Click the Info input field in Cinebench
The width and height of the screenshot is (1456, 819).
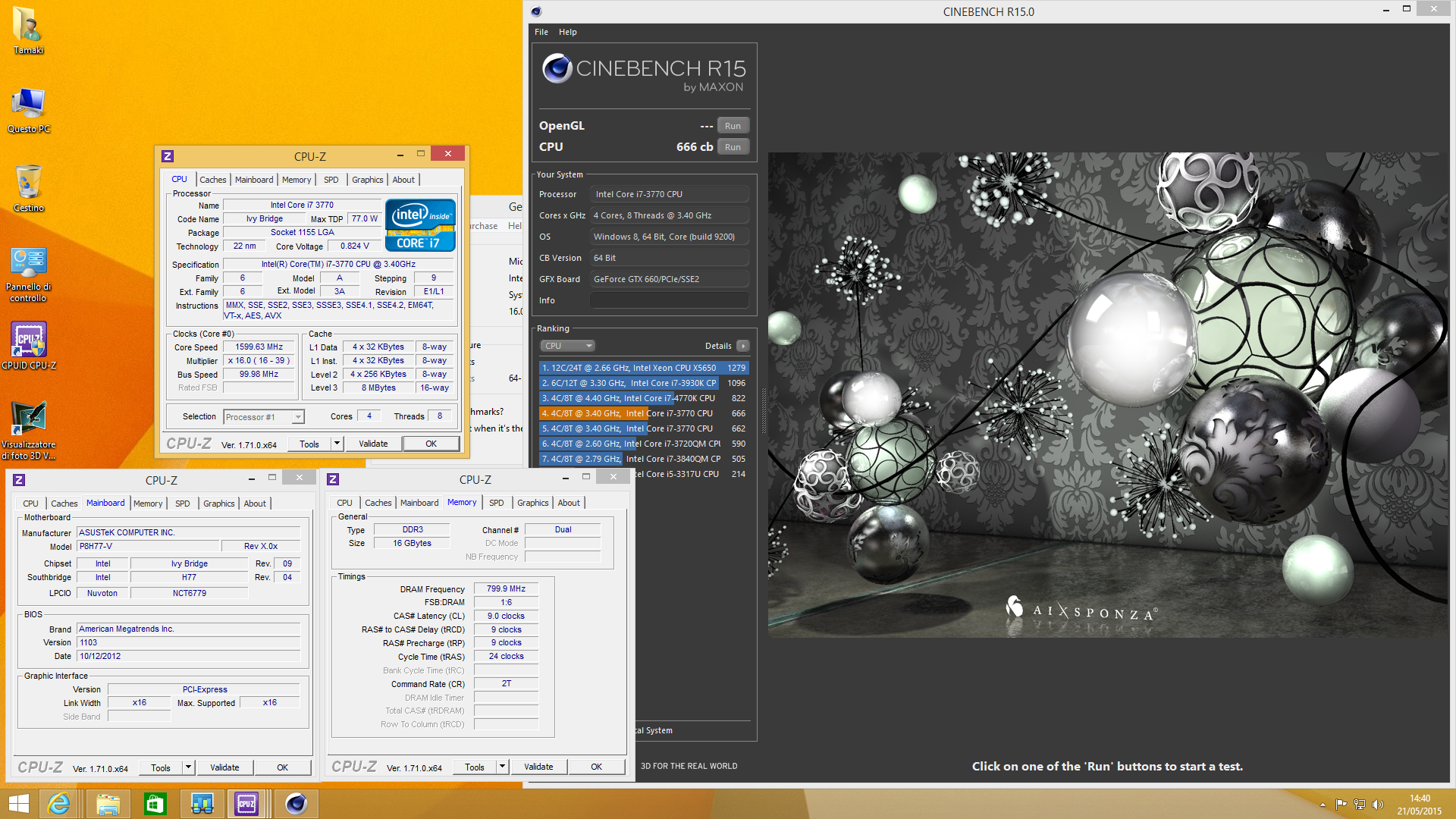coord(670,300)
